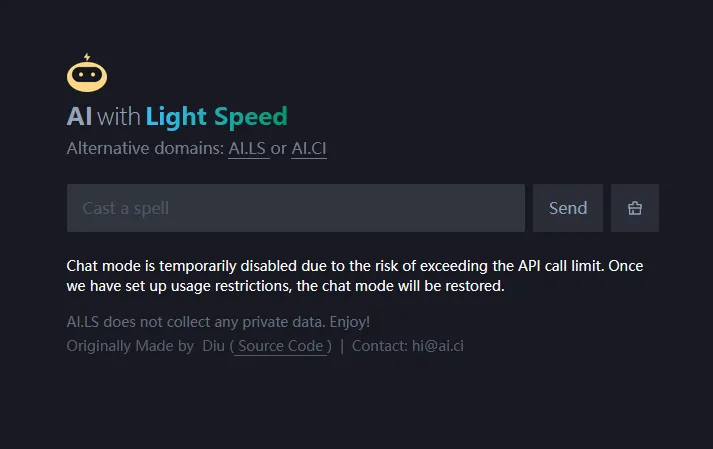Click the chat mode disabled notice

click(355, 276)
